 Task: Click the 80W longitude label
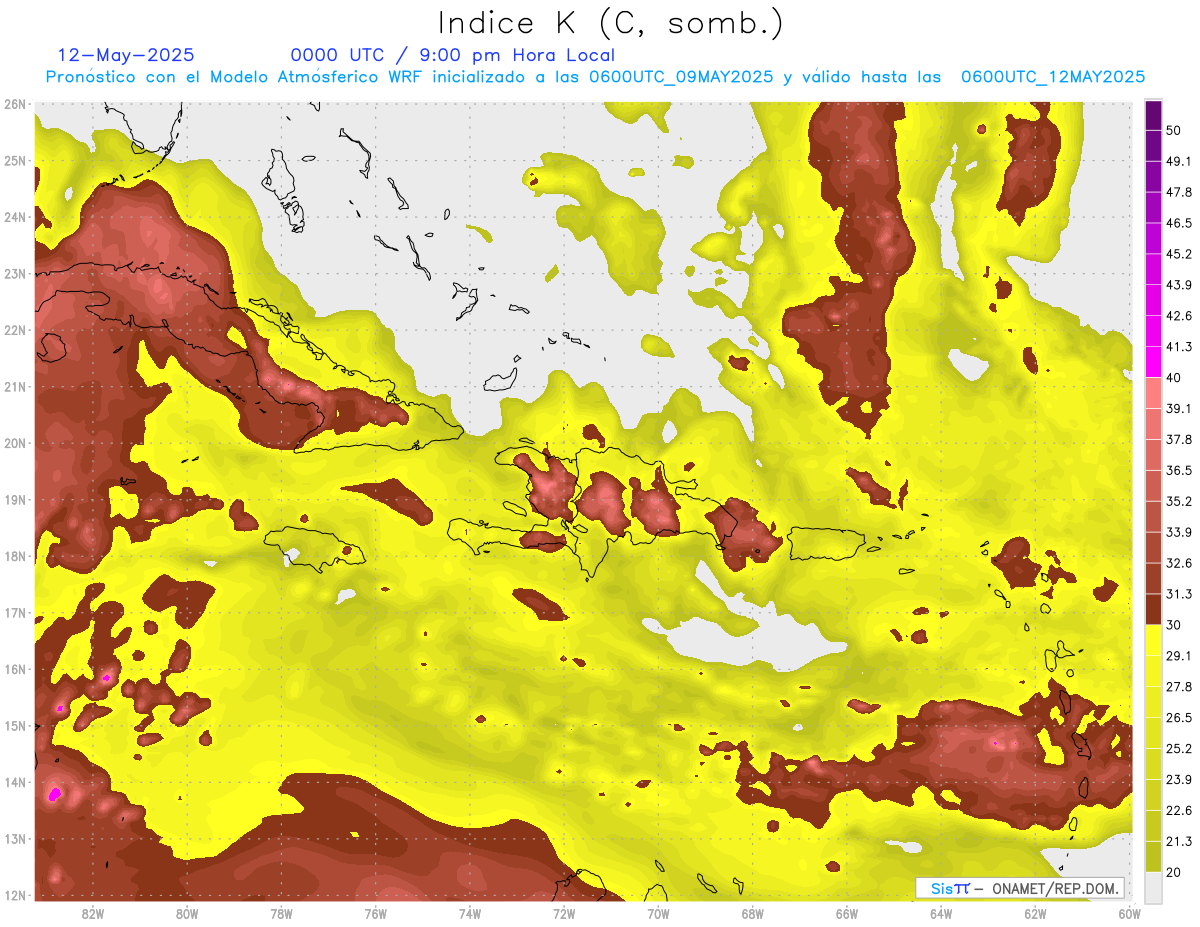coord(187,914)
